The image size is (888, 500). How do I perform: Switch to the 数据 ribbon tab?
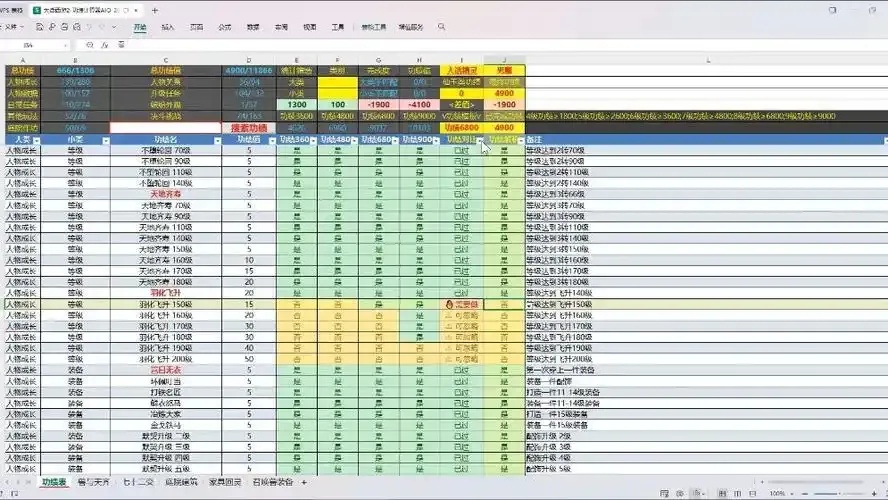(253, 27)
